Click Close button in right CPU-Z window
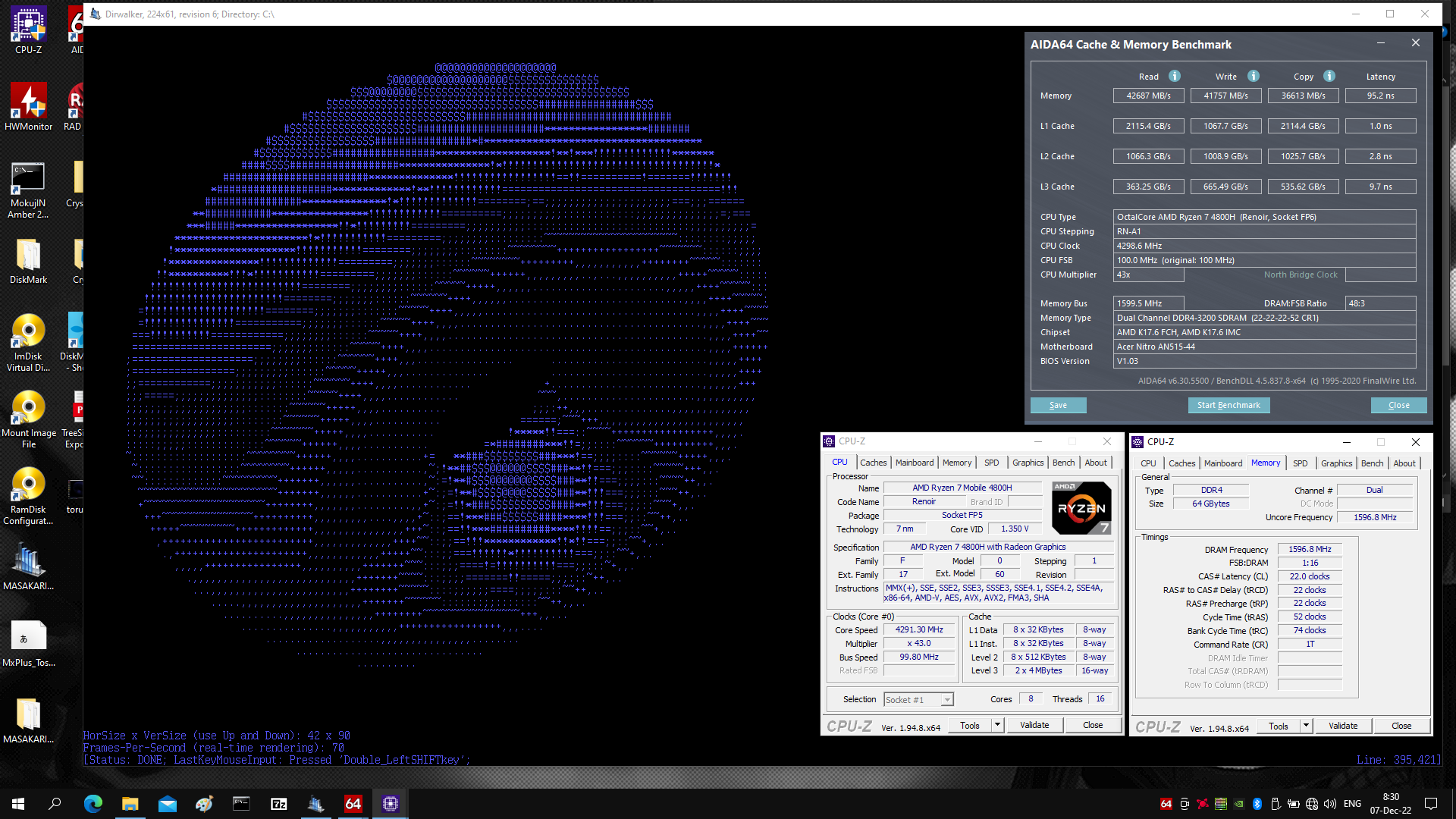Image resolution: width=1456 pixels, height=819 pixels. pyautogui.click(x=1401, y=726)
